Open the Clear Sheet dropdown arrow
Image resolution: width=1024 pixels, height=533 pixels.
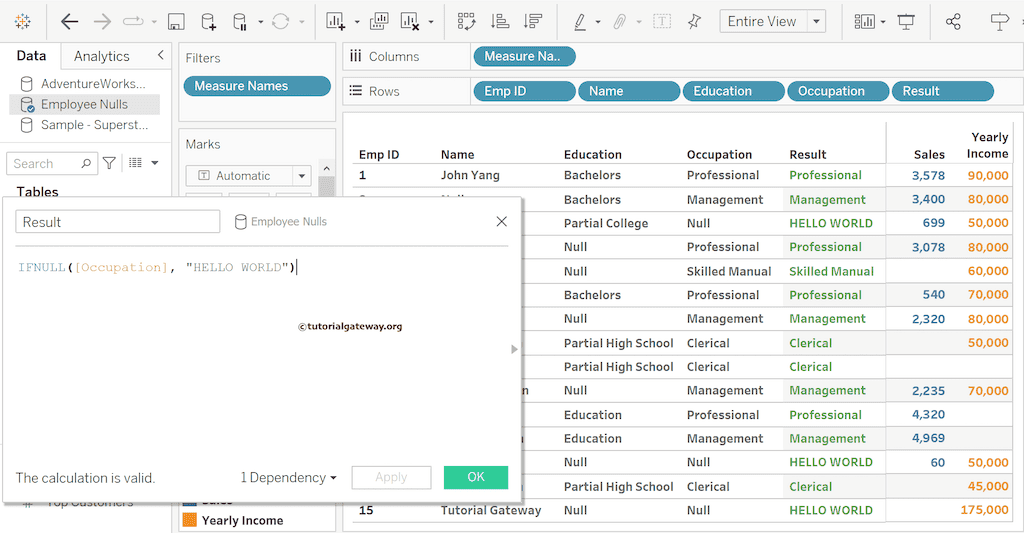431,22
